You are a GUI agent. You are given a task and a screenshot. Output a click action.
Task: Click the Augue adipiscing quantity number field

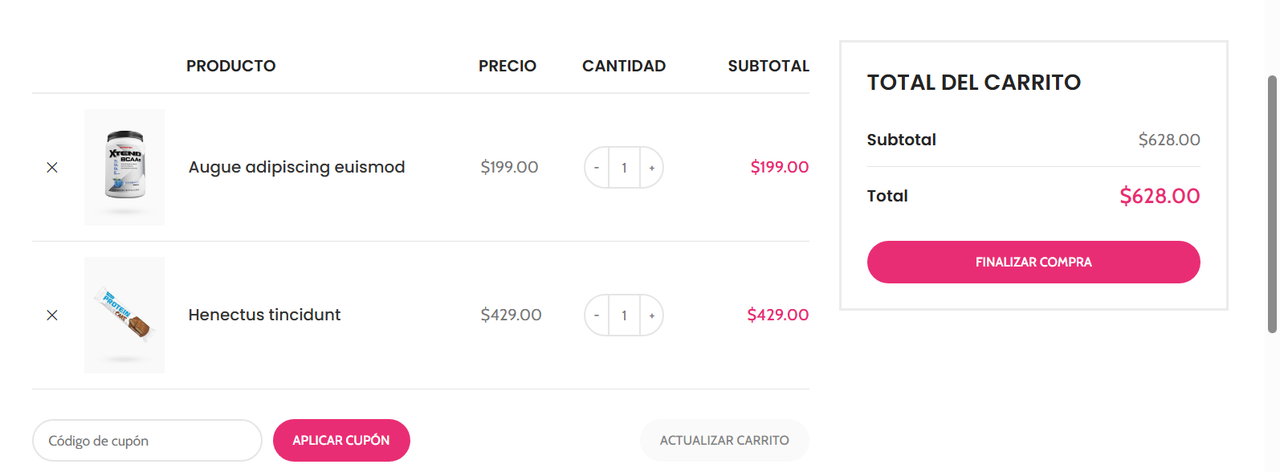coord(624,168)
